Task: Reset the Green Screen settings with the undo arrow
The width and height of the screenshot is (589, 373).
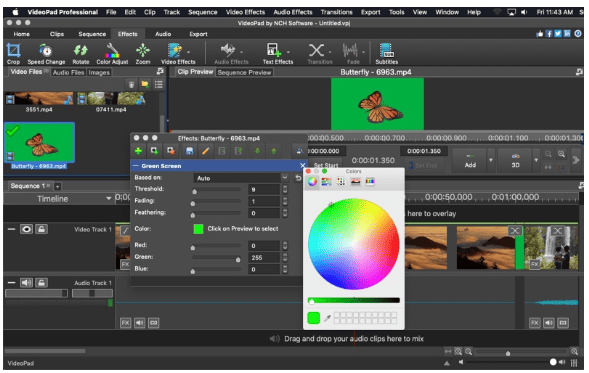Action: click(298, 178)
